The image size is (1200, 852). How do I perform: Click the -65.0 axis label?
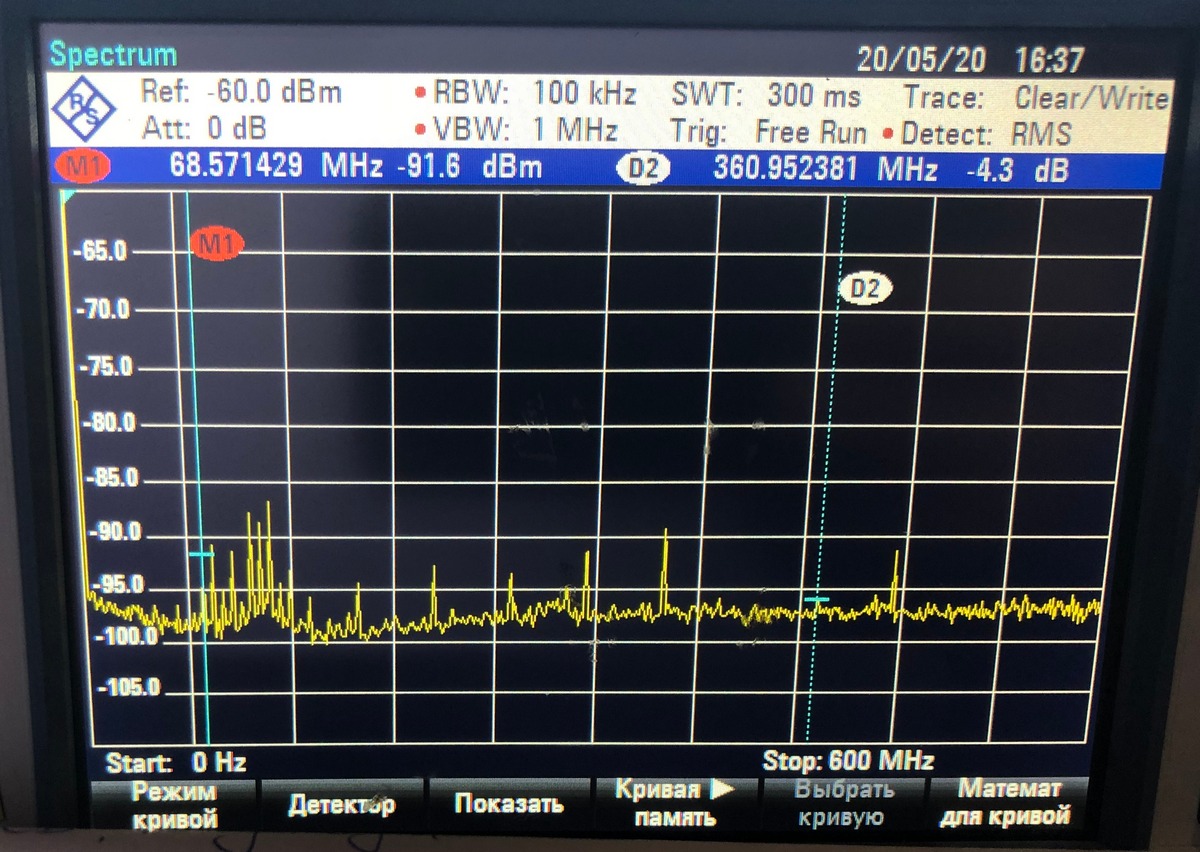pyautogui.click(x=101, y=251)
